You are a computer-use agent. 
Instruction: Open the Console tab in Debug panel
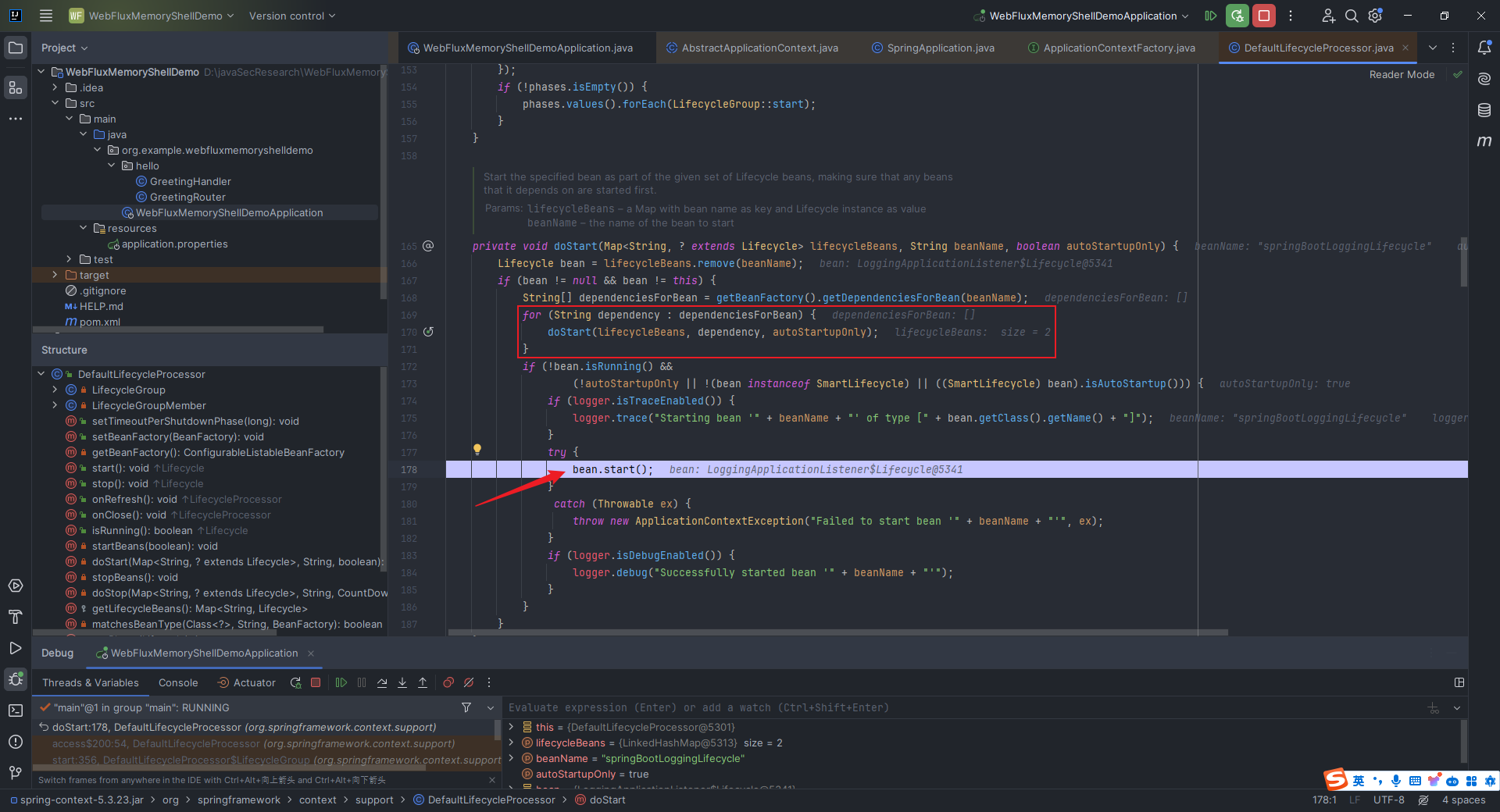(x=178, y=682)
